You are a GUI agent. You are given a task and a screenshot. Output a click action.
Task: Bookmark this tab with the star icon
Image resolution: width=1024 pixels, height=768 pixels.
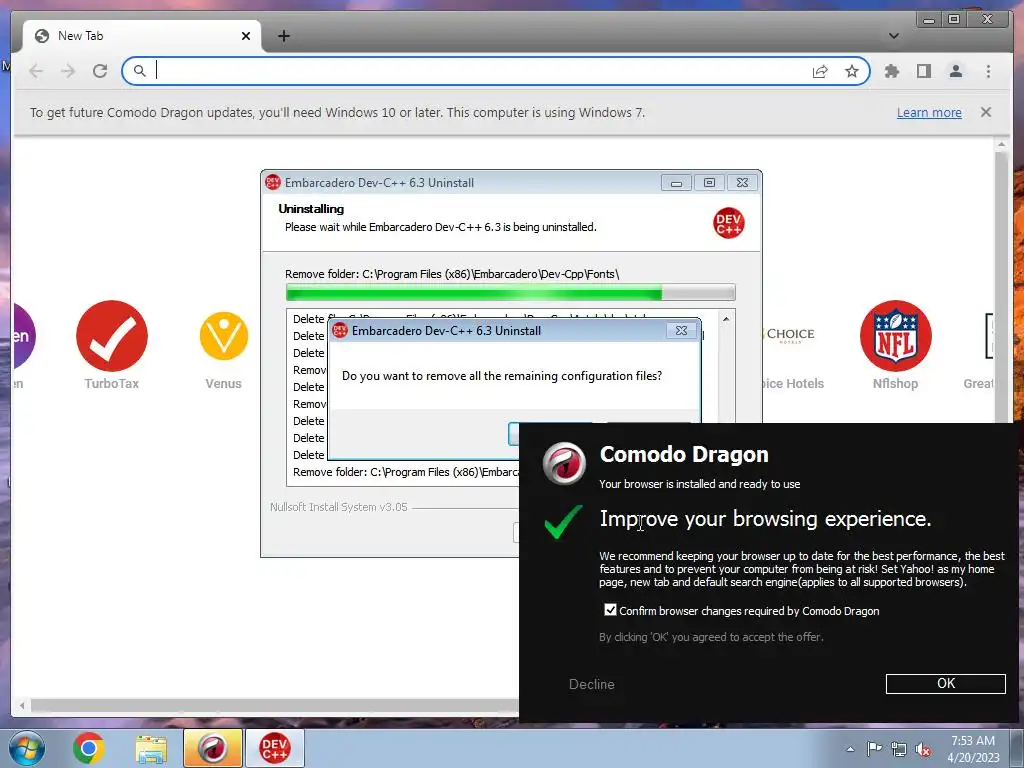pyautogui.click(x=852, y=71)
